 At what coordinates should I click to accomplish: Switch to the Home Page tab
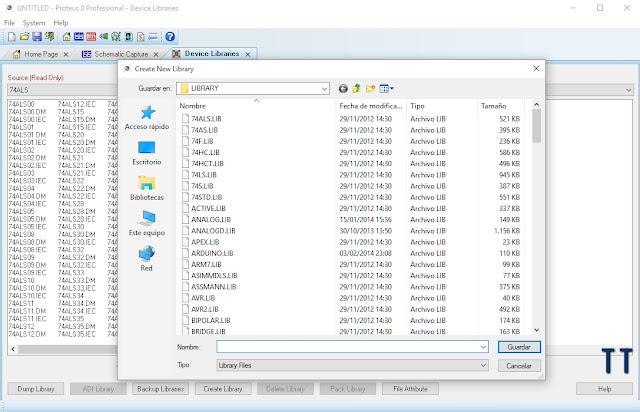(41, 54)
